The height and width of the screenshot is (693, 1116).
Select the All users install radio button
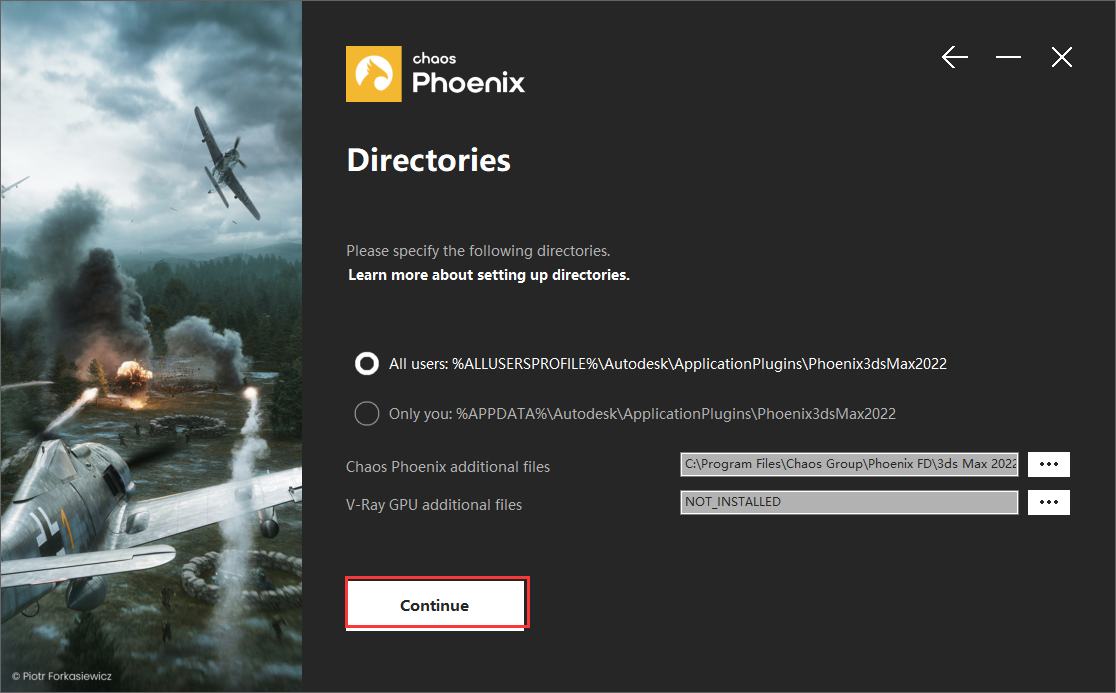(x=367, y=364)
